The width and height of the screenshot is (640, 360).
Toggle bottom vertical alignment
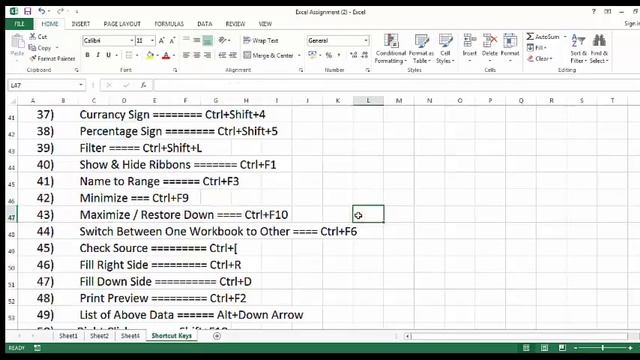(x=207, y=40)
